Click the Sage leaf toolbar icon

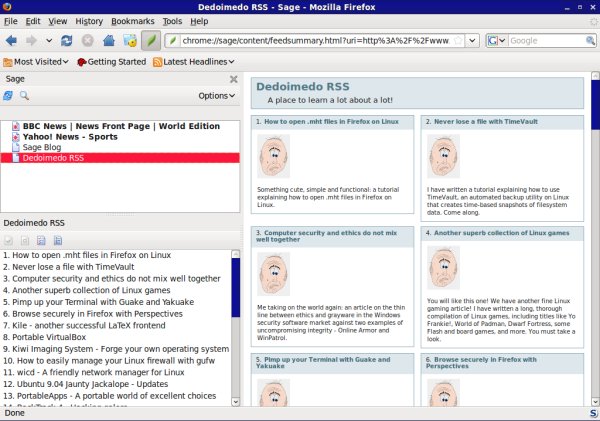click(x=150, y=40)
